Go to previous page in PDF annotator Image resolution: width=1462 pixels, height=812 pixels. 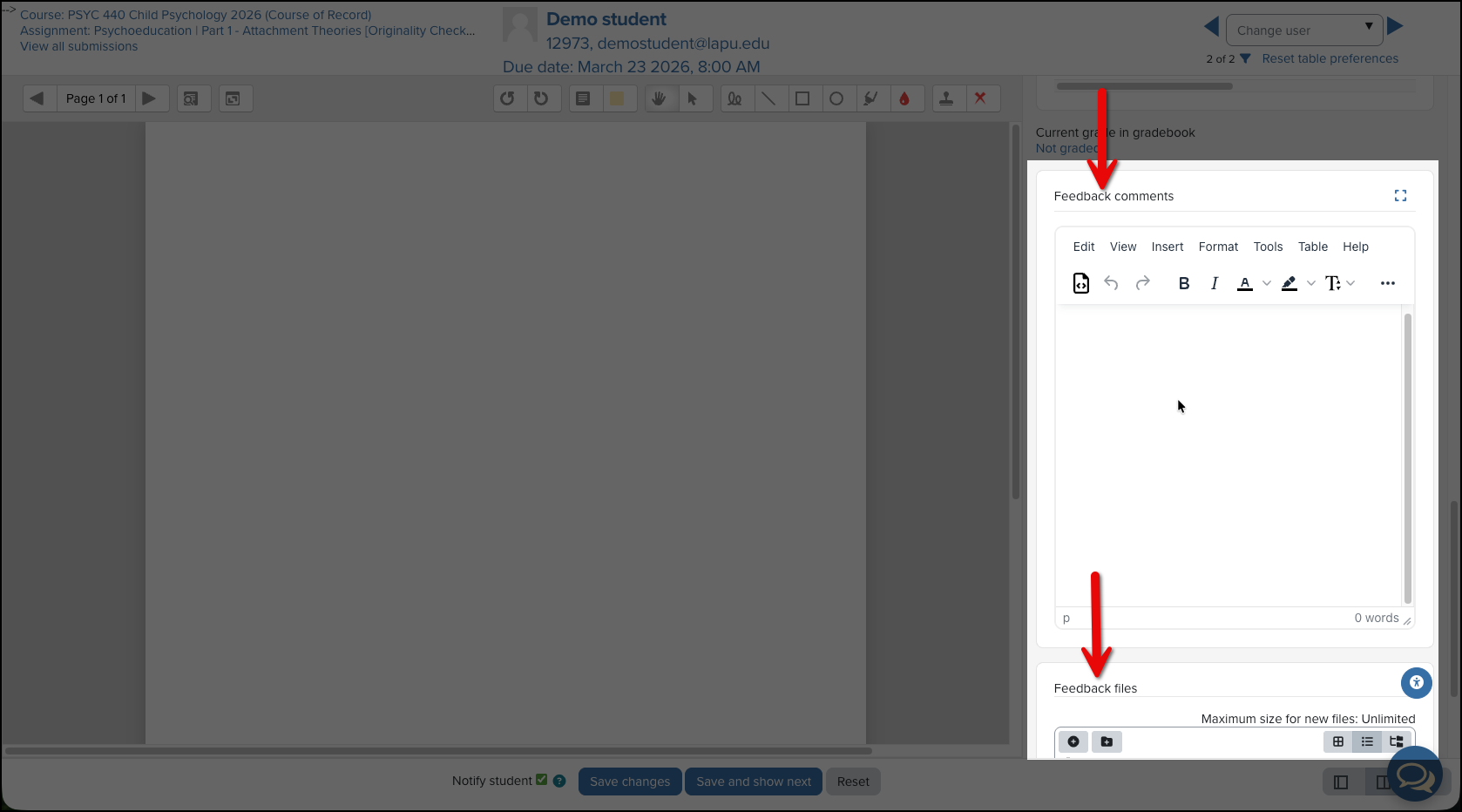coord(37,98)
